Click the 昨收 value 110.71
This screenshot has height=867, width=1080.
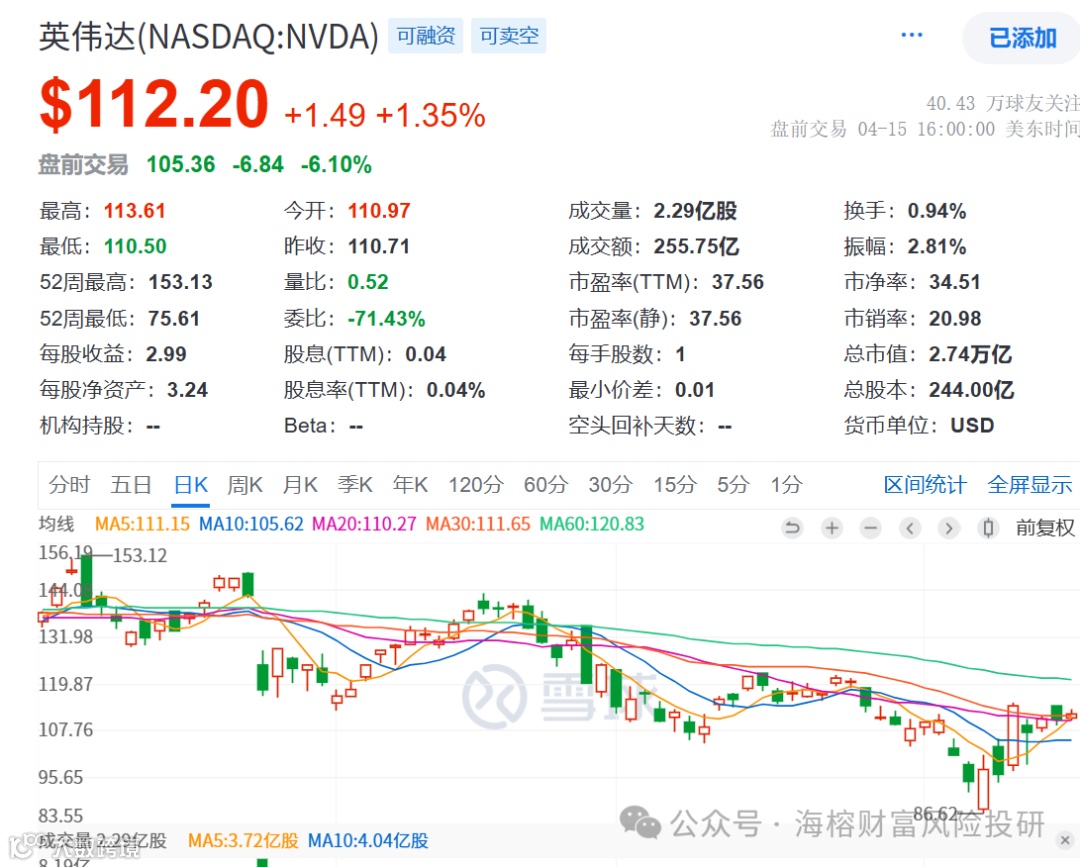[379, 247]
